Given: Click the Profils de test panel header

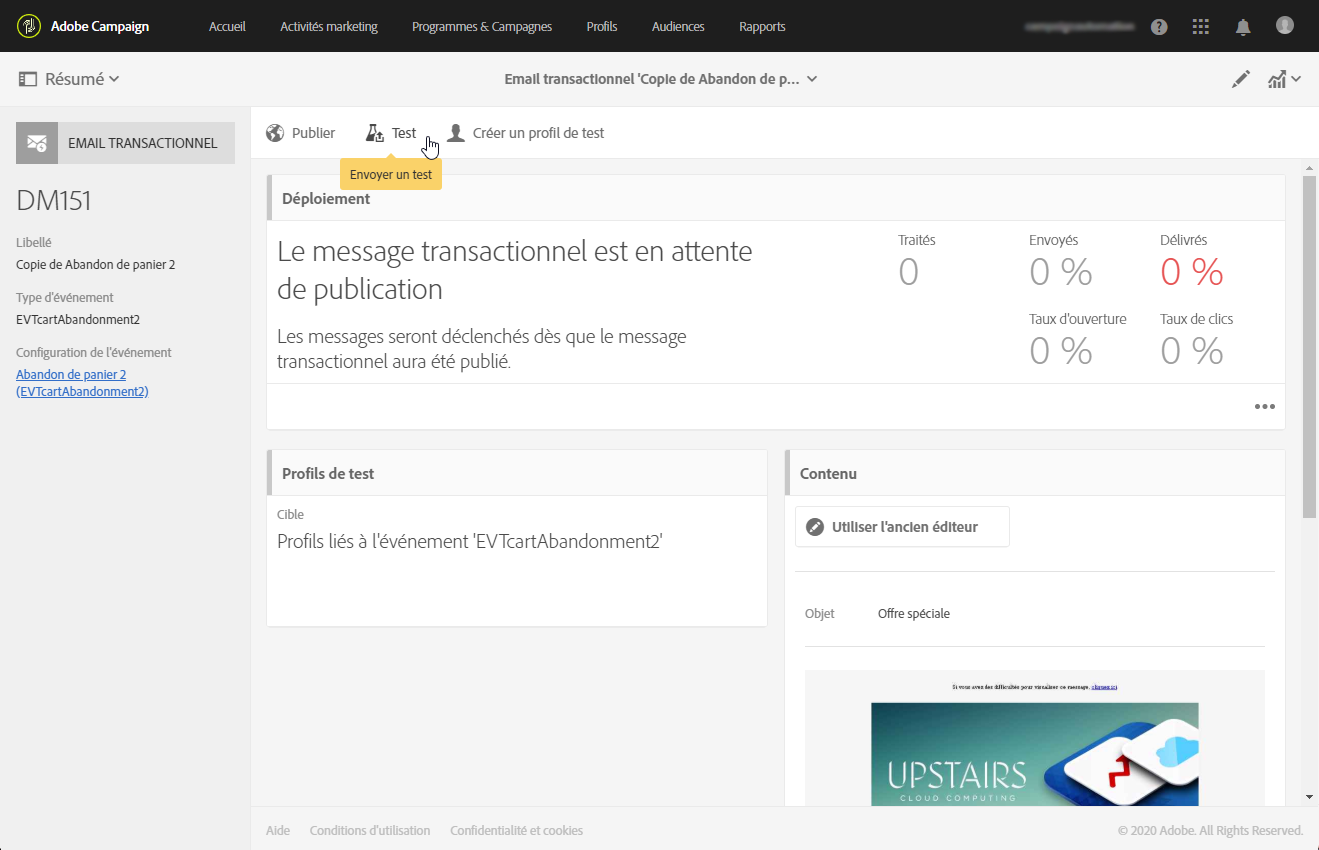Looking at the screenshot, I should [x=517, y=473].
